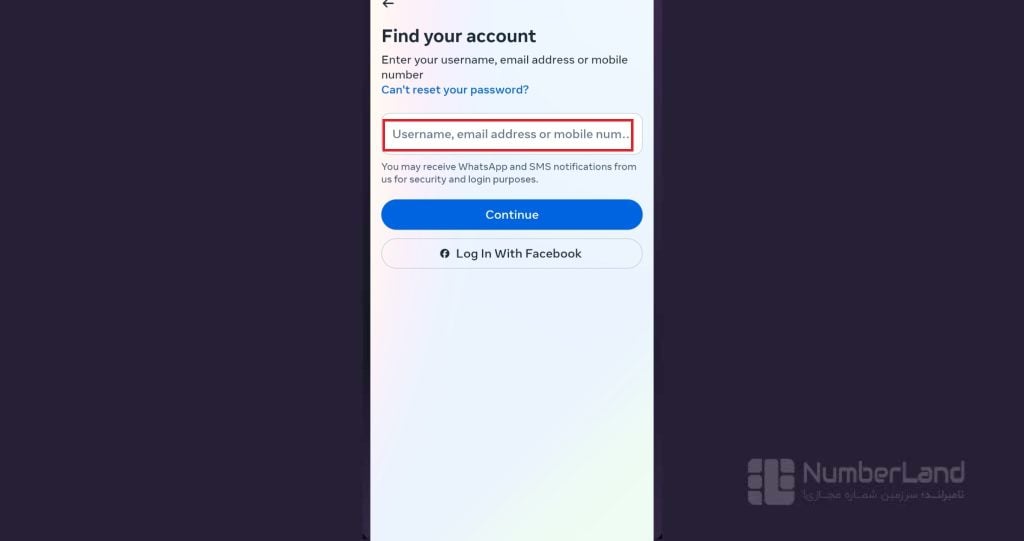Click the placeholder text inside the red box
1024x541 pixels.
tap(511, 135)
